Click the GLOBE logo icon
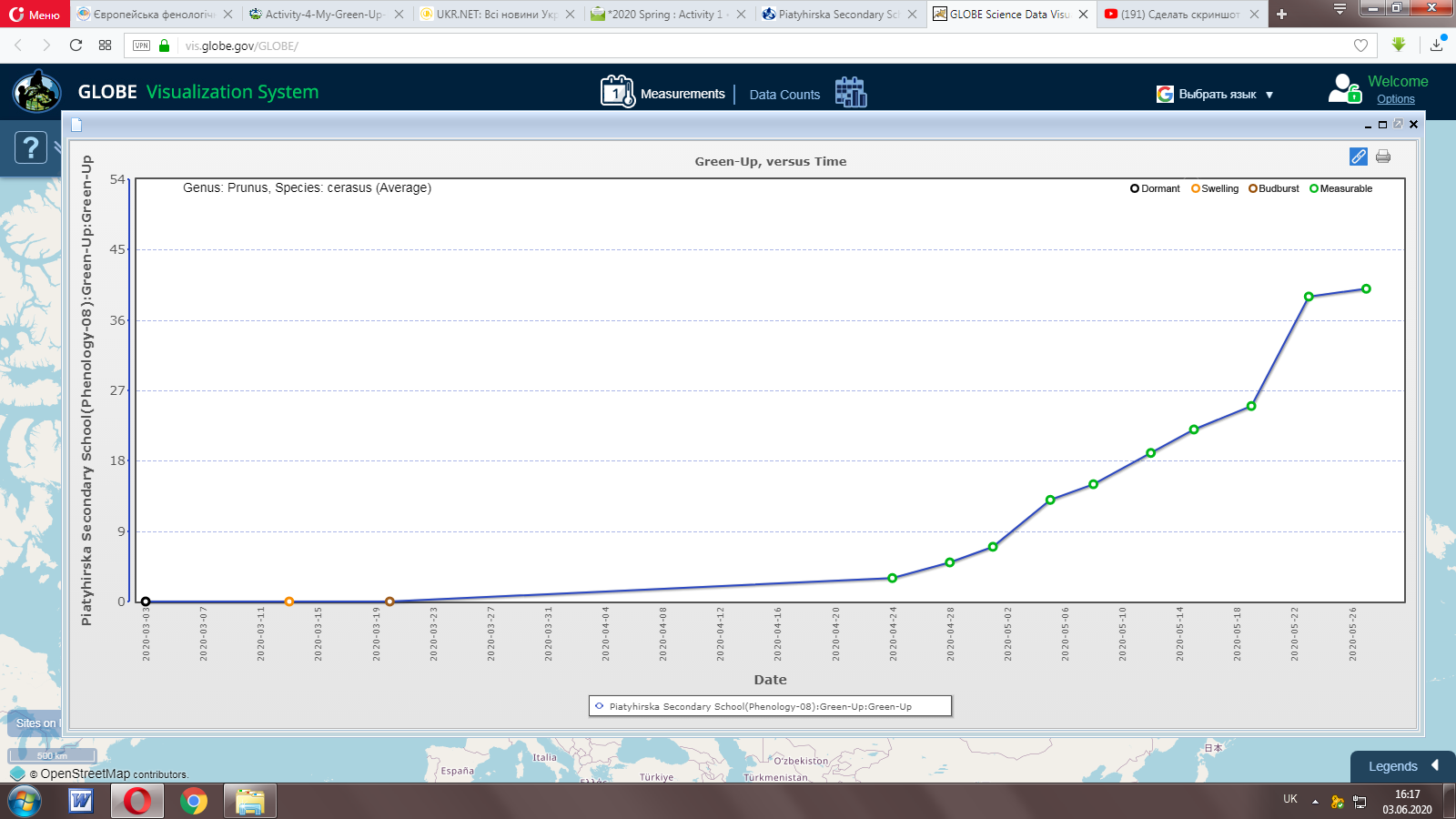The height and width of the screenshot is (819, 1456). (37, 92)
